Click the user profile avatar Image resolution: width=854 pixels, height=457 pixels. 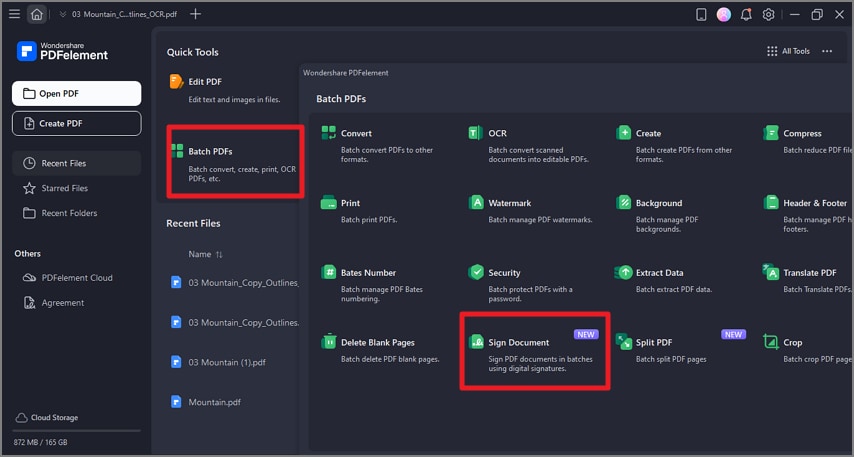point(724,15)
